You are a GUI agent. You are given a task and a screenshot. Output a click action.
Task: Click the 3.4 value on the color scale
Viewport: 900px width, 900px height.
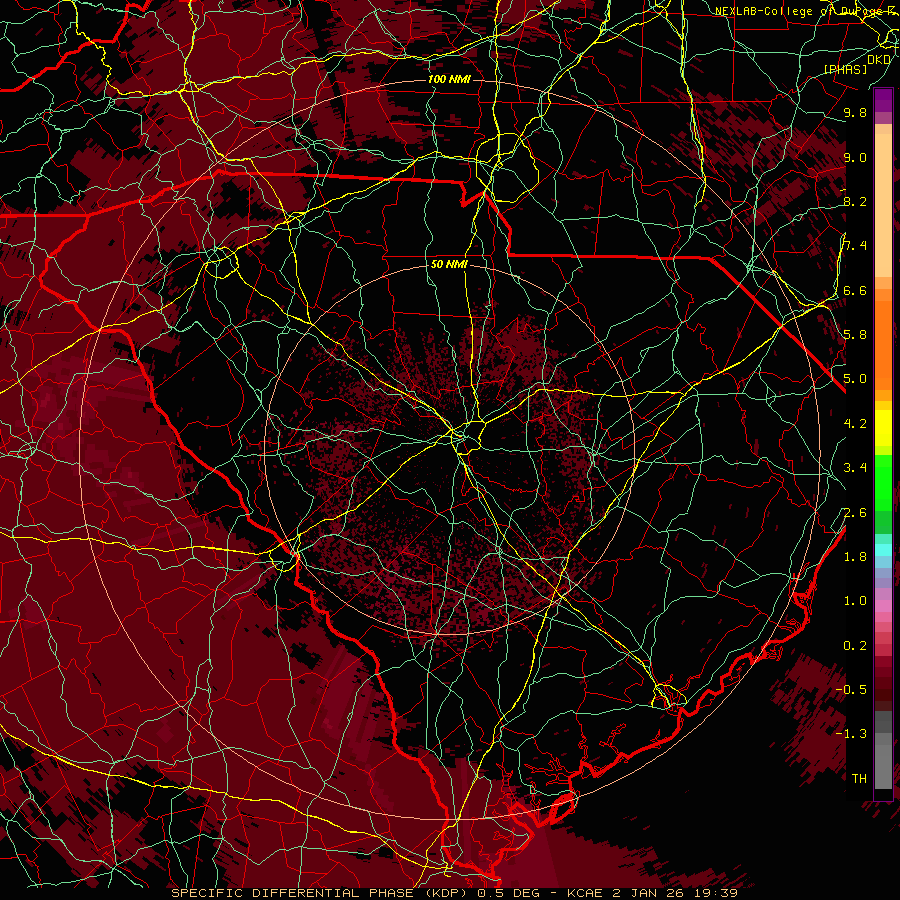[x=855, y=468]
